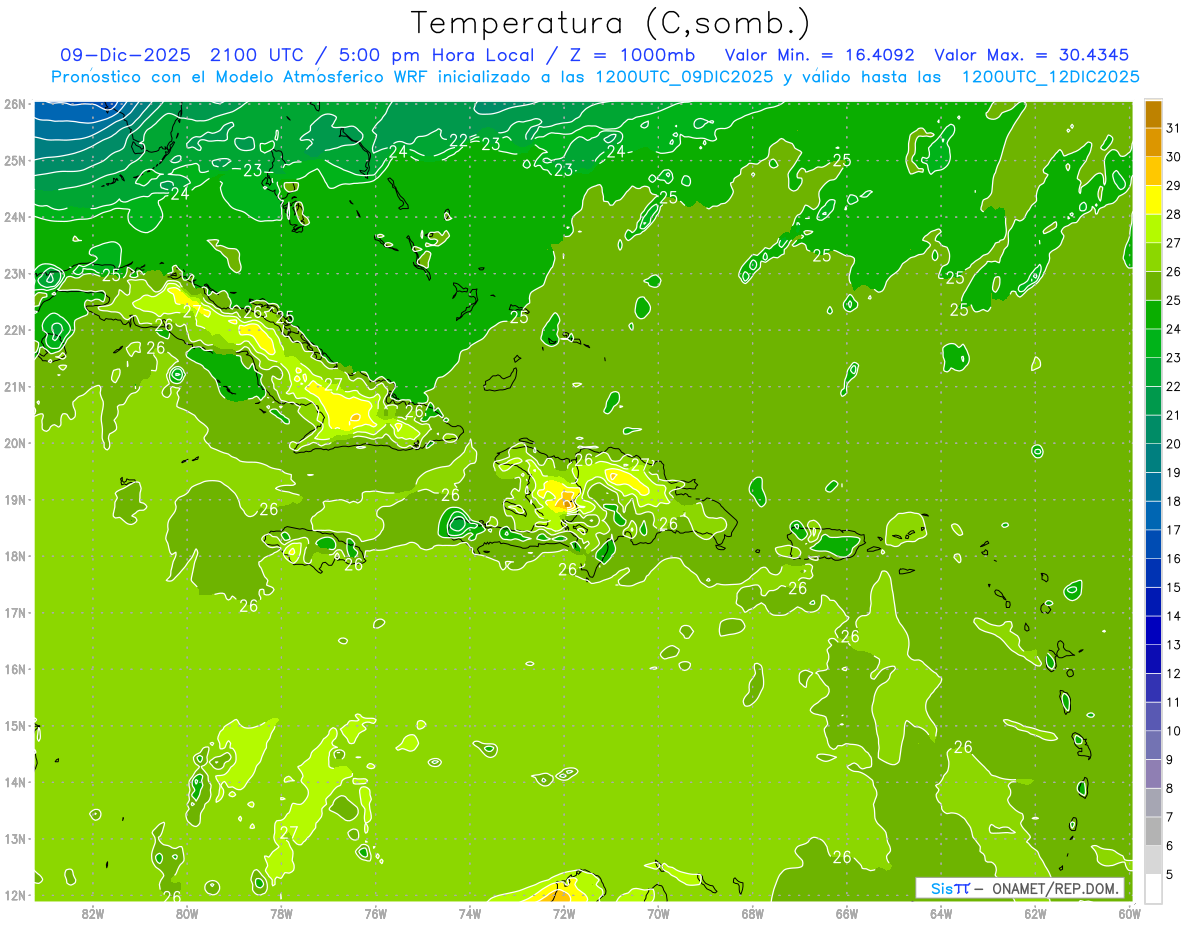
Task: Click the 80W longitude axis label
Action: (187, 913)
